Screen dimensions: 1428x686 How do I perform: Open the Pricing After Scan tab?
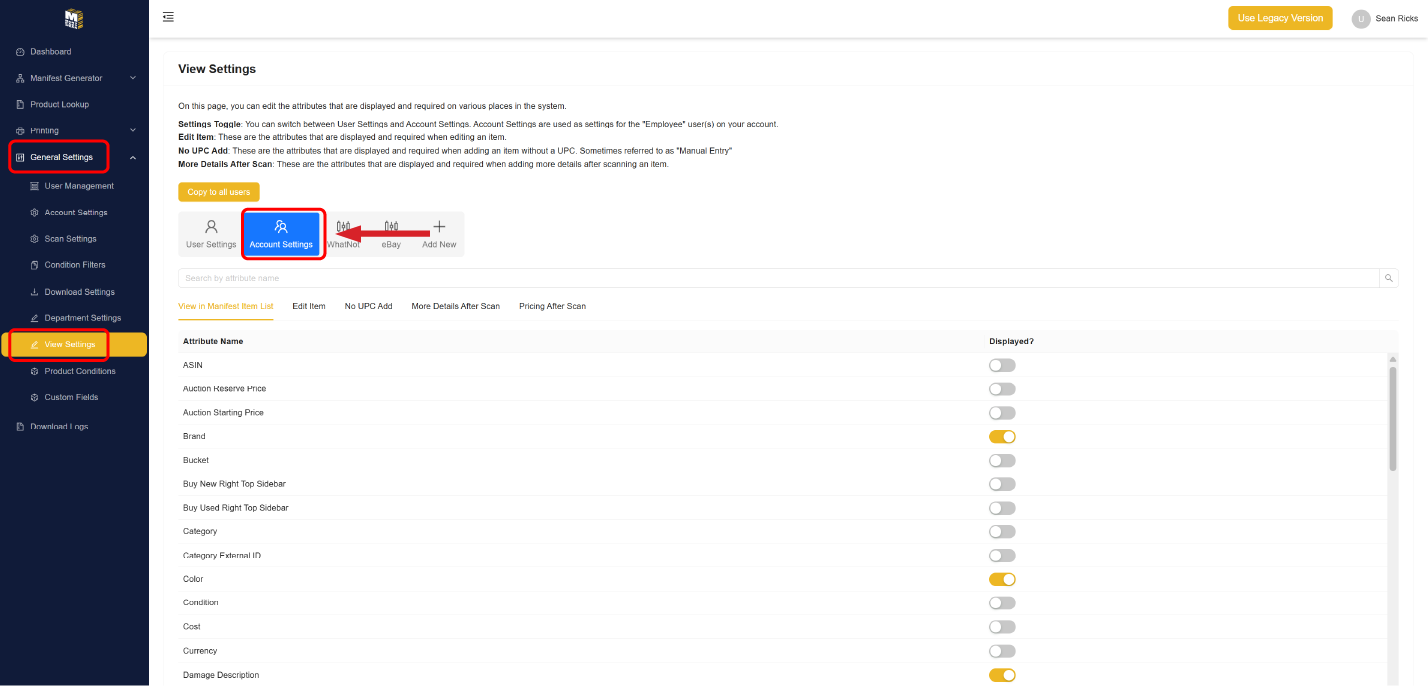tap(552, 306)
